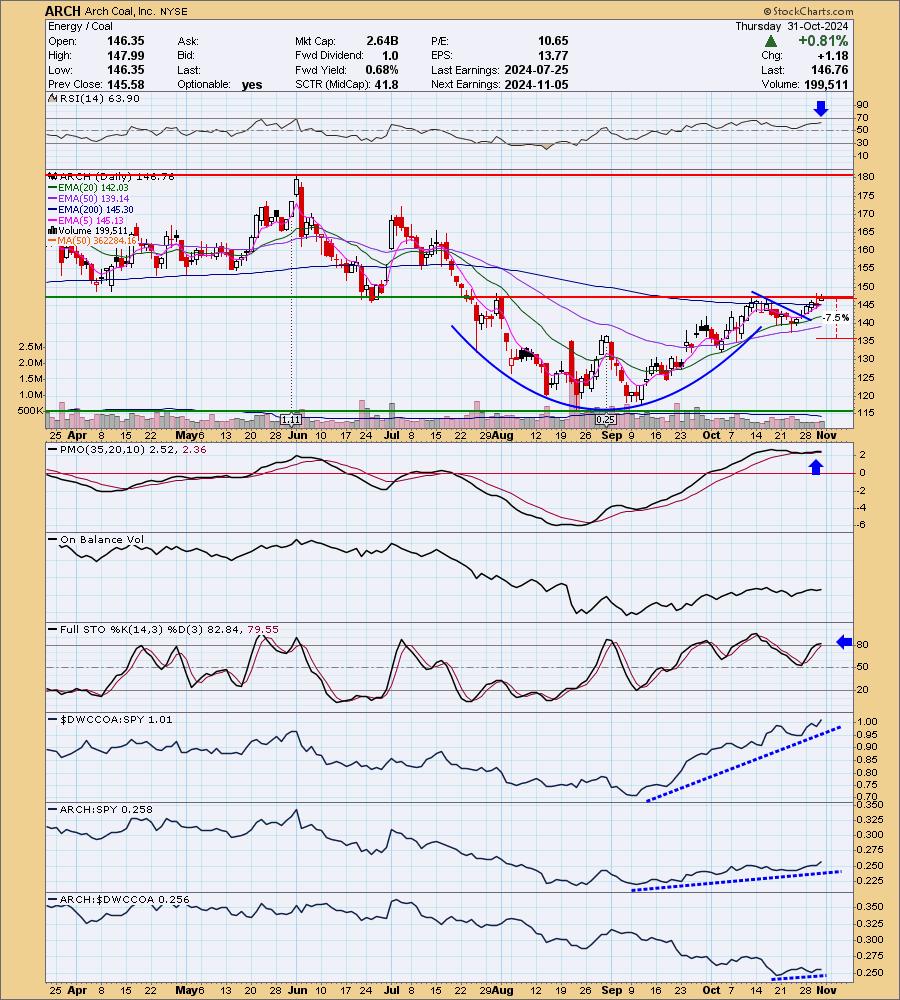Image resolution: width=900 pixels, height=1000 pixels.
Task: Select the +0.81% percent change
Action: [x=823, y=41]
